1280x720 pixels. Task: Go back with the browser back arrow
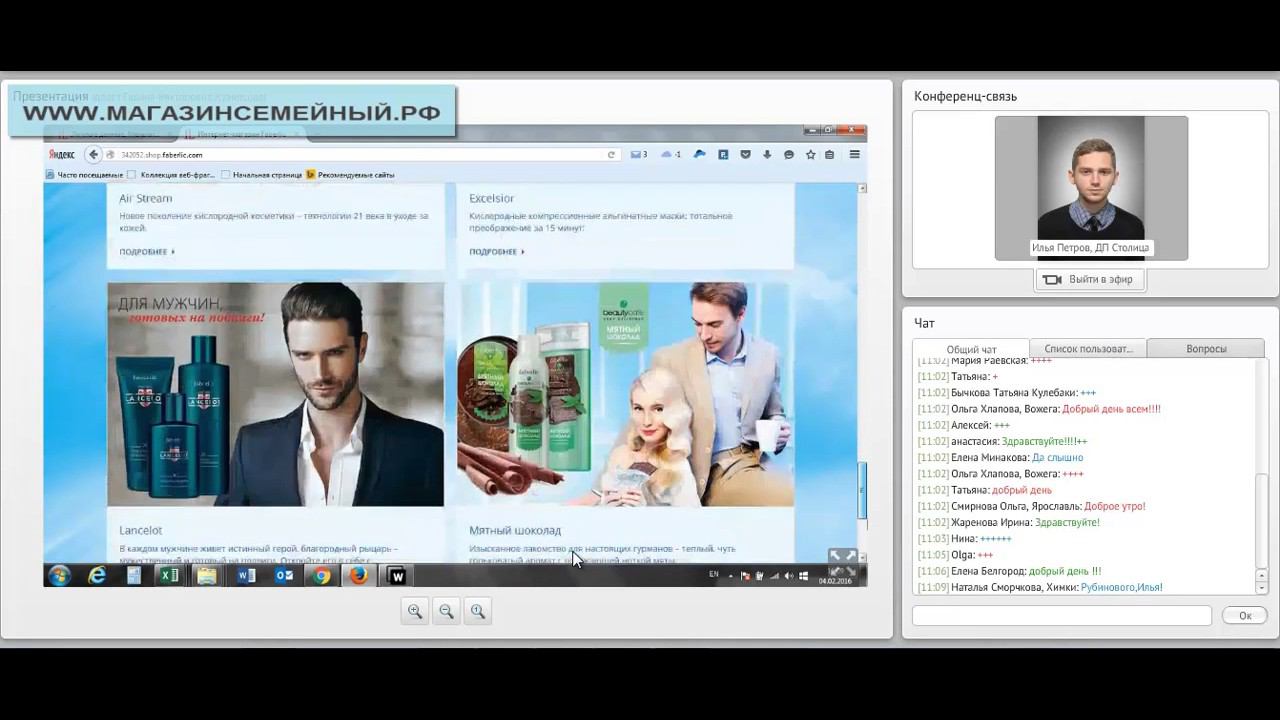(x=93, y=155)
